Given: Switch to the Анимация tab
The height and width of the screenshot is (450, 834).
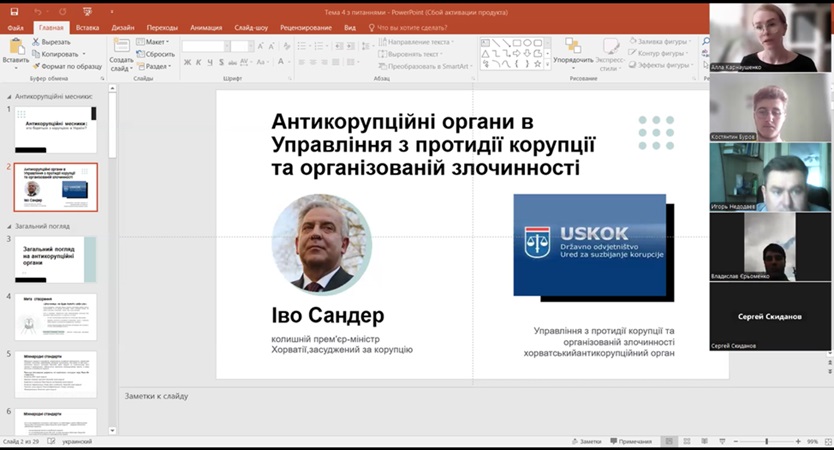Looking at the screenshot, I should pyautogui.click(x=206, y=28).
